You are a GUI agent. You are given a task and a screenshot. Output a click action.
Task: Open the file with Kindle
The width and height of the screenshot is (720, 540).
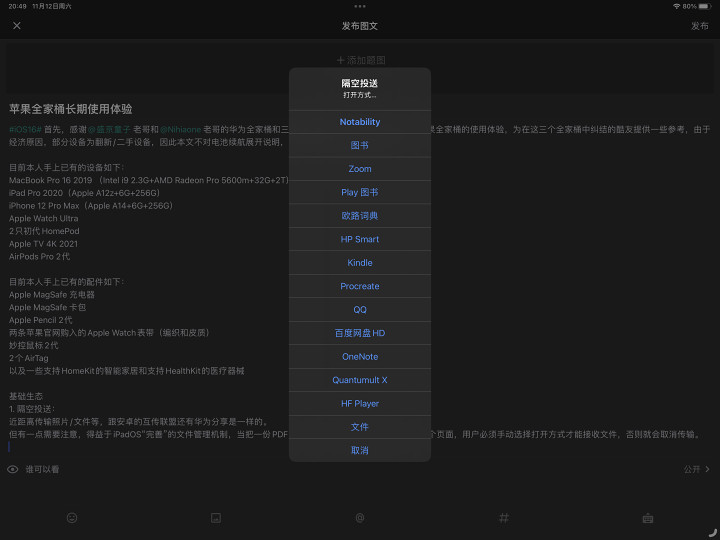coord(360,263)
